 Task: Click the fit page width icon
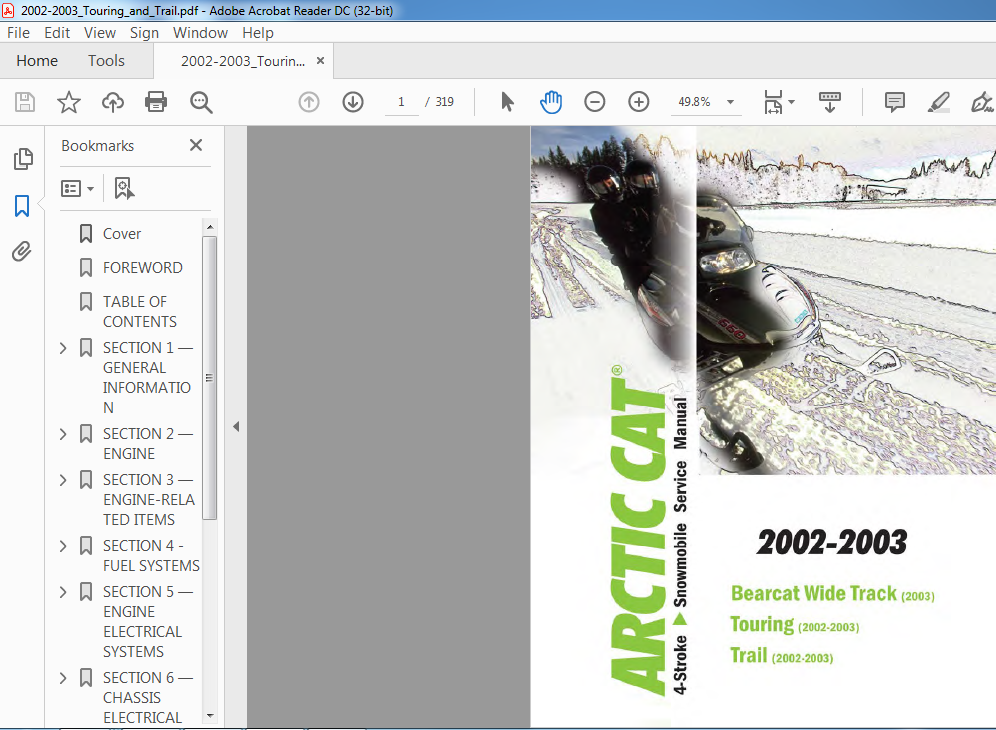tap(773, 102)
